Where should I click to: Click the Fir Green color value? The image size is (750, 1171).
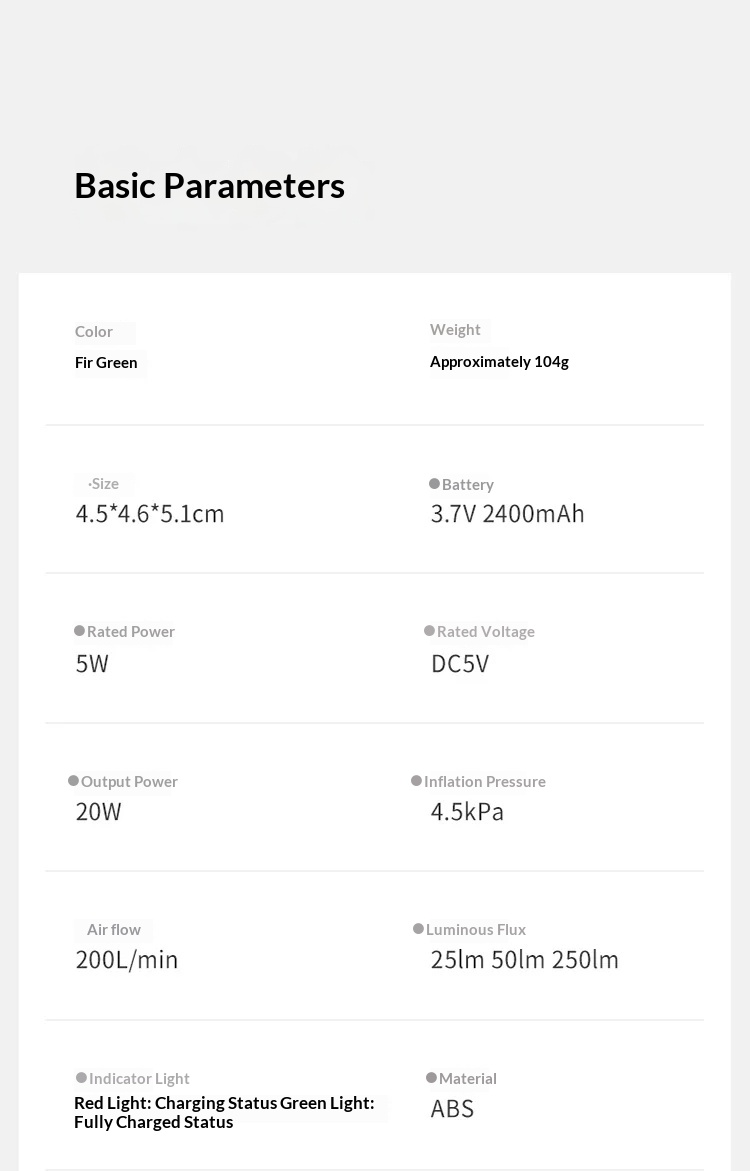coord(106,363)
